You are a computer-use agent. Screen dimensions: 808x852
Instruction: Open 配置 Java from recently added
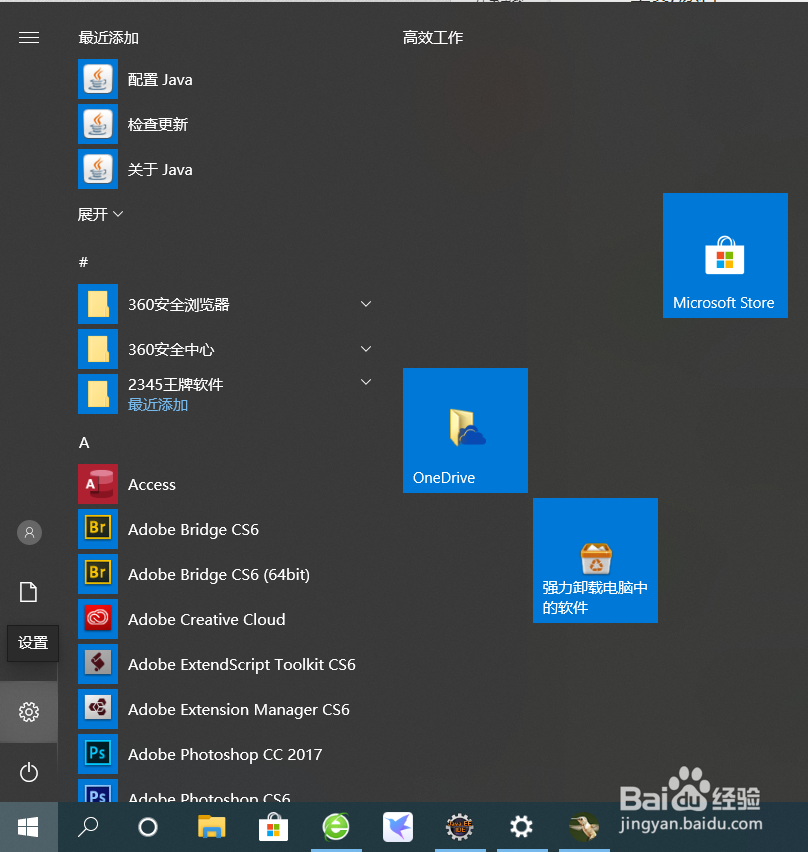160,79
